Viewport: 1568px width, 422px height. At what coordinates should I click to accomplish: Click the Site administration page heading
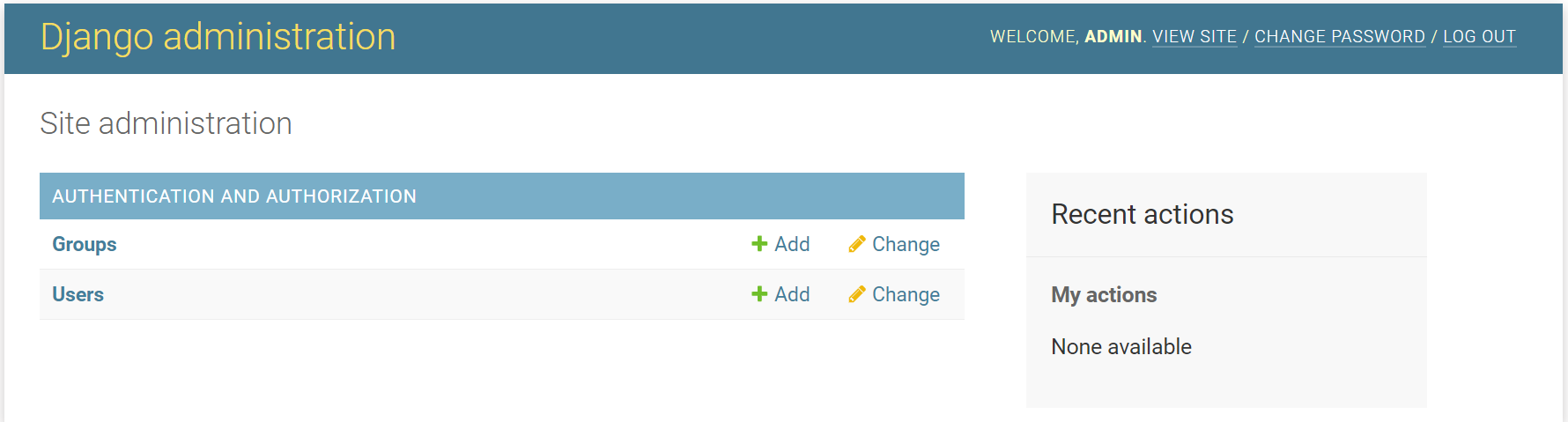[166, 123]
